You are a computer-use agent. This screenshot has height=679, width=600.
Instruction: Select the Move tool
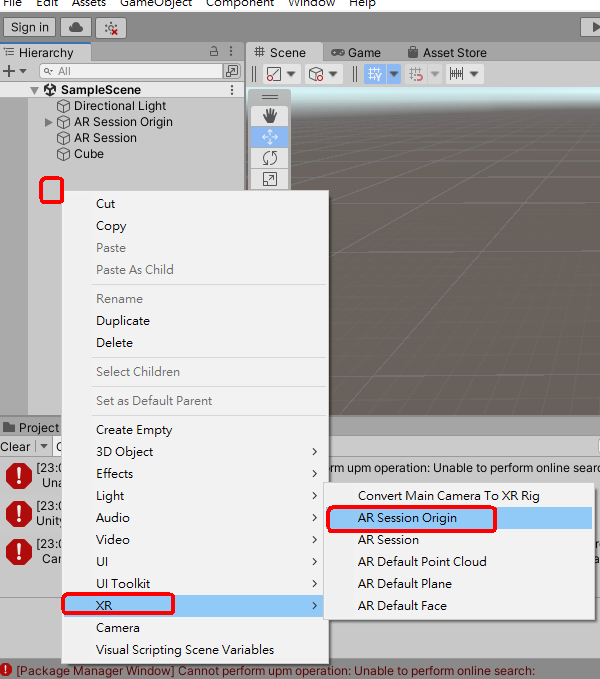(270, 137)
